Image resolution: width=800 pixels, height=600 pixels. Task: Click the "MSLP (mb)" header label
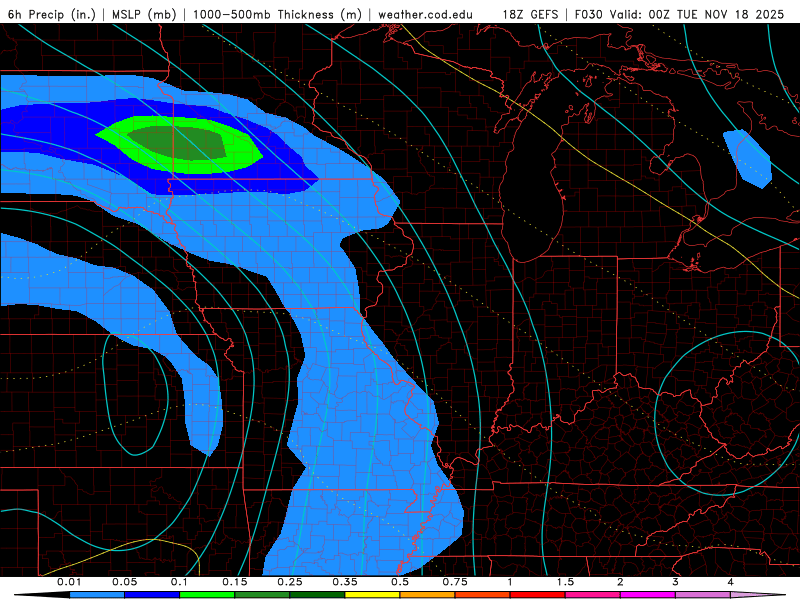click(x=144, y=14)
